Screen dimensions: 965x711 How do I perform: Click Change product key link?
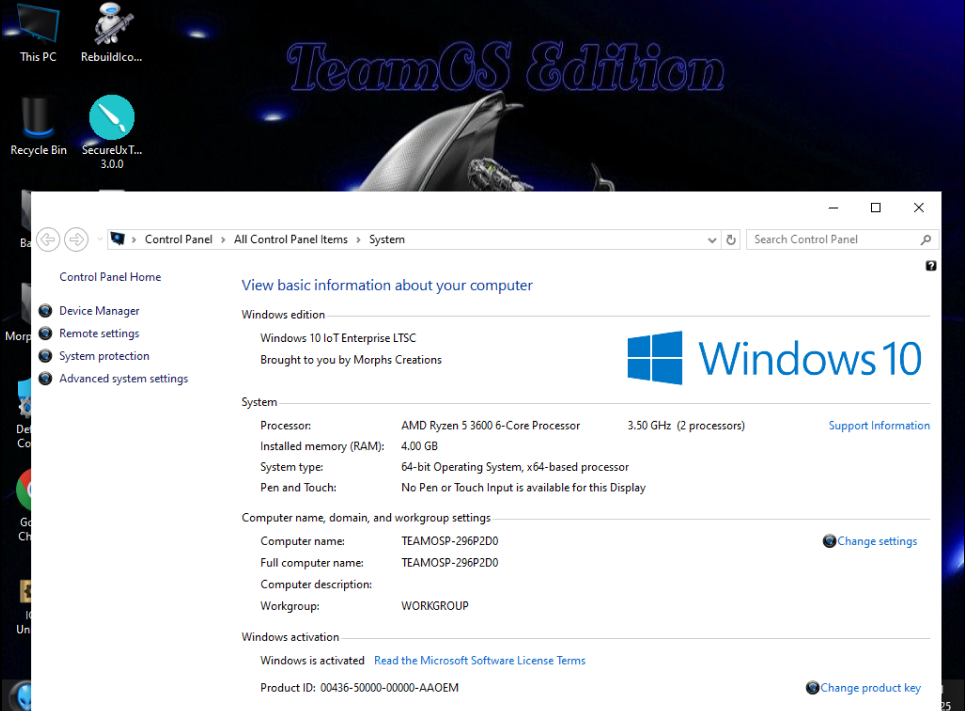coord(870,688)
